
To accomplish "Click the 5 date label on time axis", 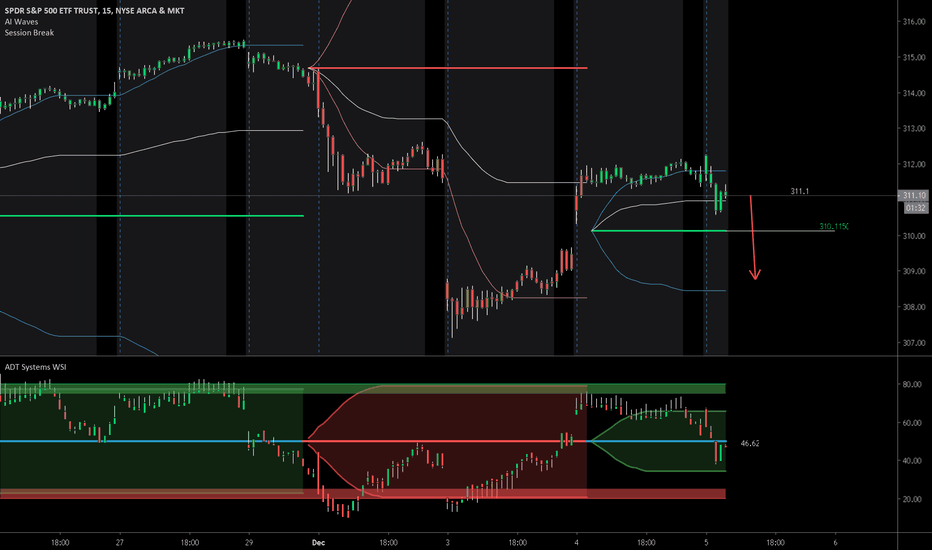I will tap(706, 542).
